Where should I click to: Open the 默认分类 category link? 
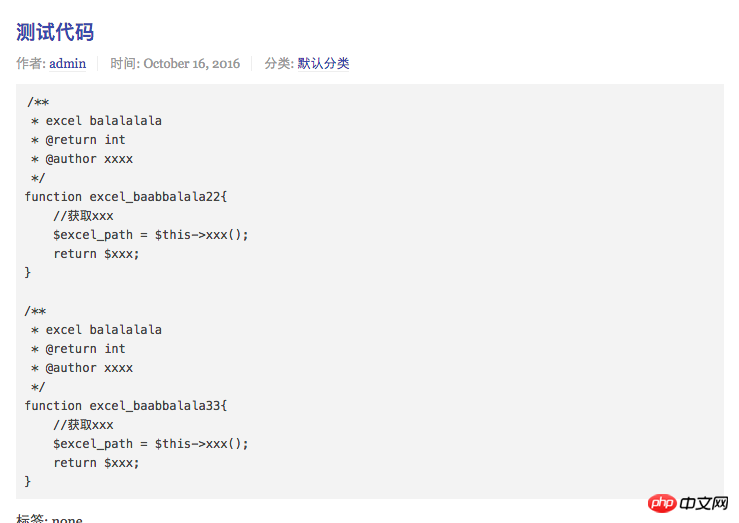[x=323, y=64]
